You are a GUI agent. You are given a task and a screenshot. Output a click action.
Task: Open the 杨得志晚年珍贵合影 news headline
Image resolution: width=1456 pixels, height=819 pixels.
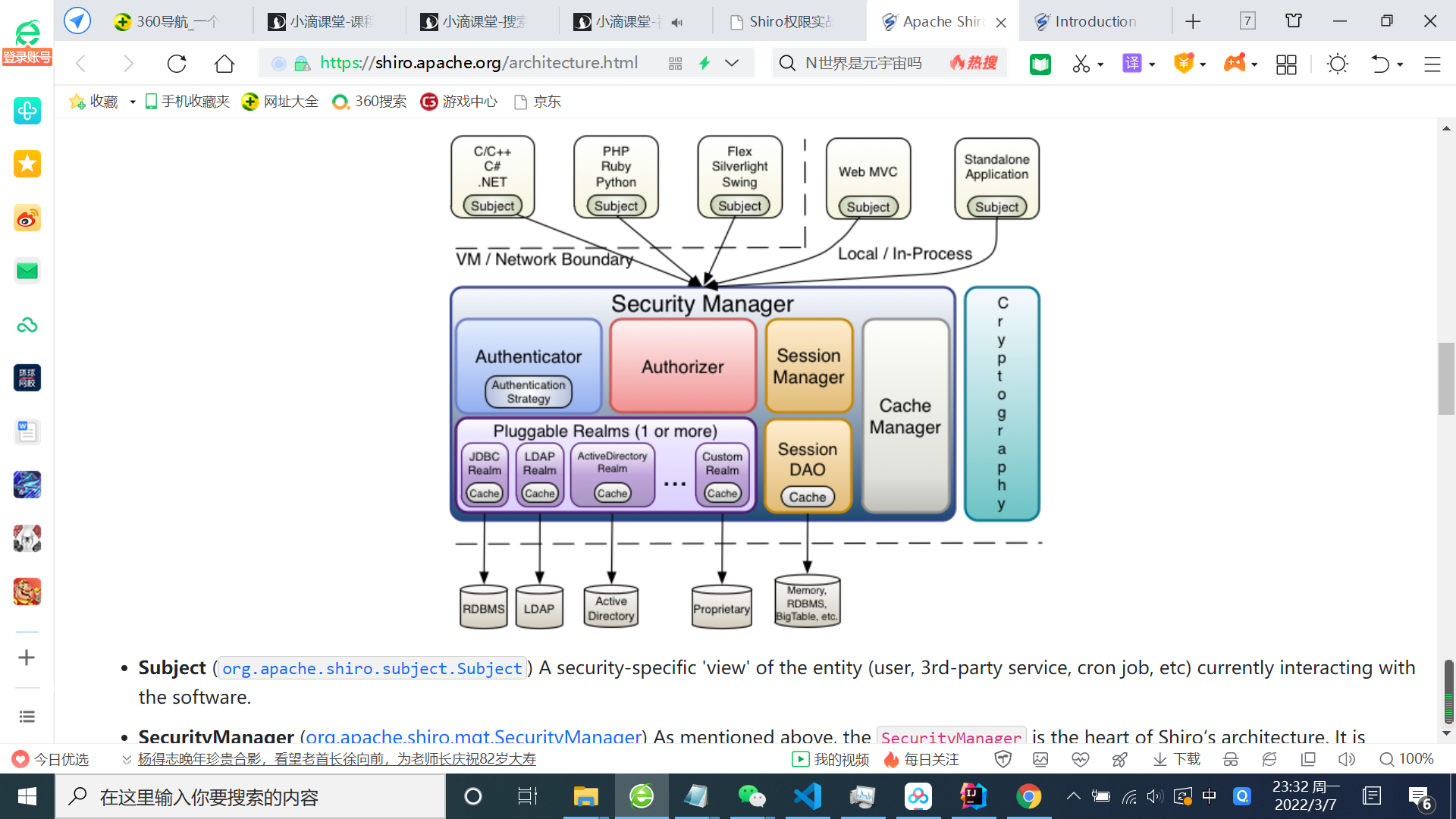(337, 759)
